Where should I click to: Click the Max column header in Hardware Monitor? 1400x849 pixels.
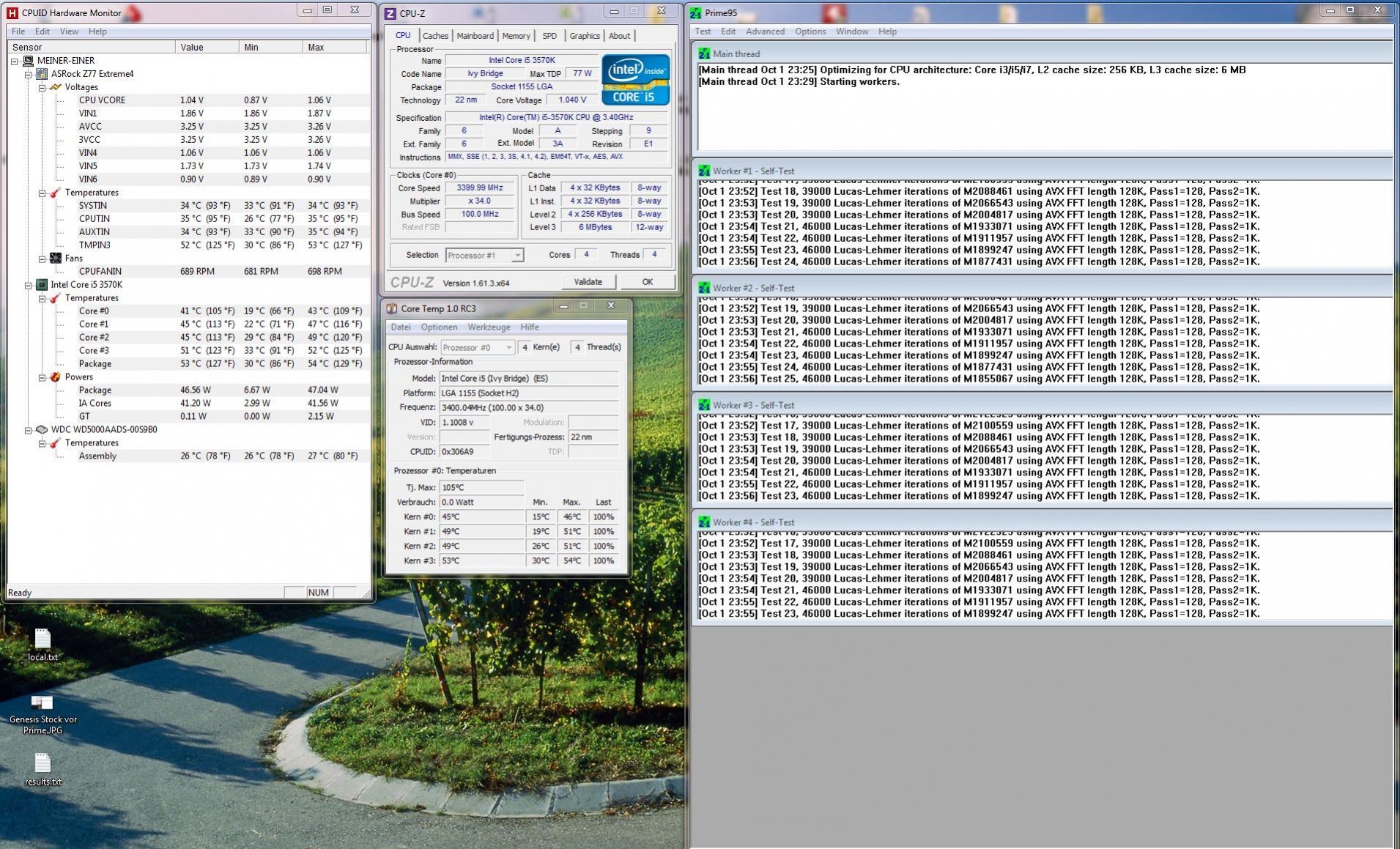point(335,47)
